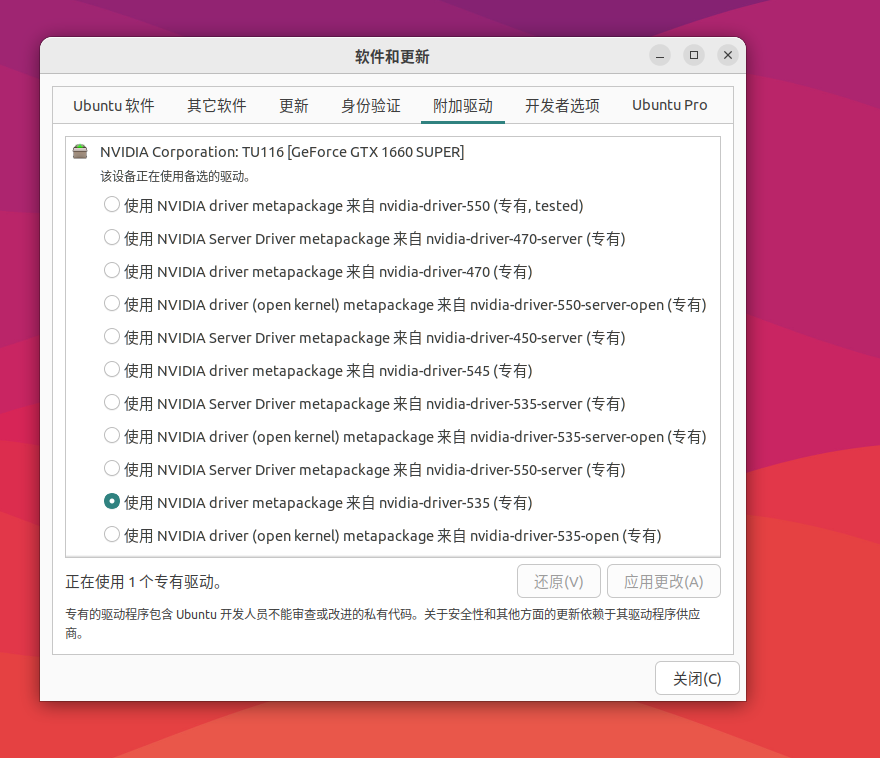Click the 正在使用 1 个专有驱动 status text

click(144, 582)
